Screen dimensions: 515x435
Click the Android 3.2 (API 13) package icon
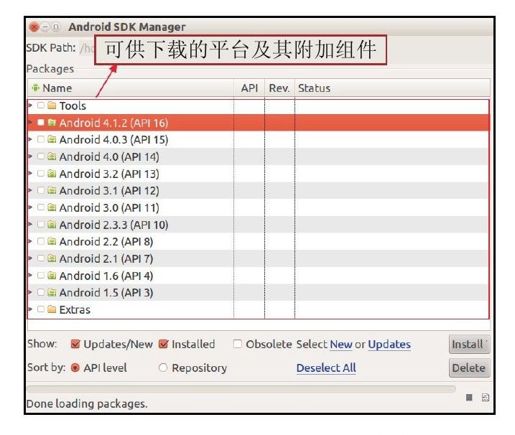coord(51,173)
